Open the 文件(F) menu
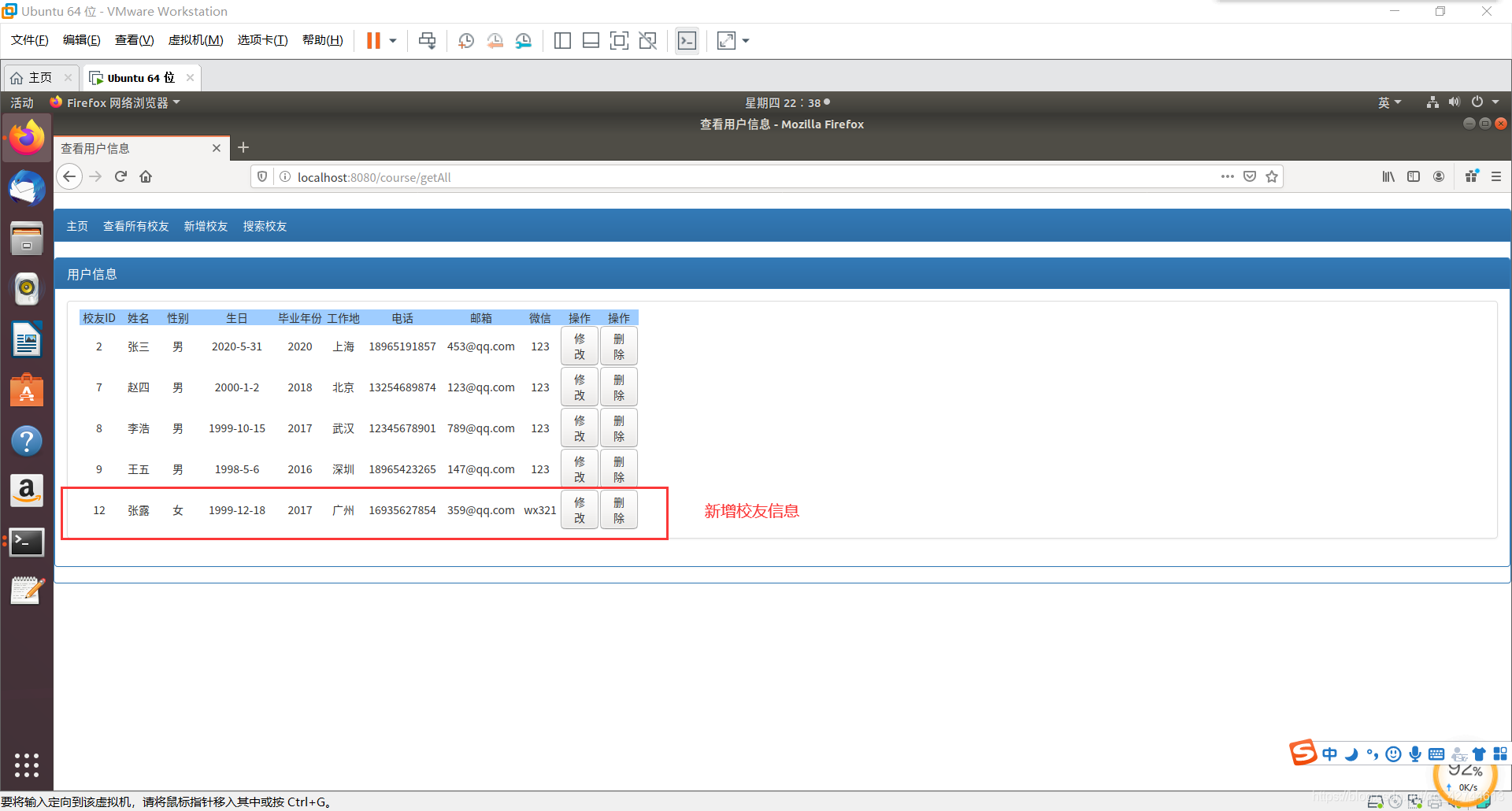The image size is (1512, 811). tap(30, 40)
